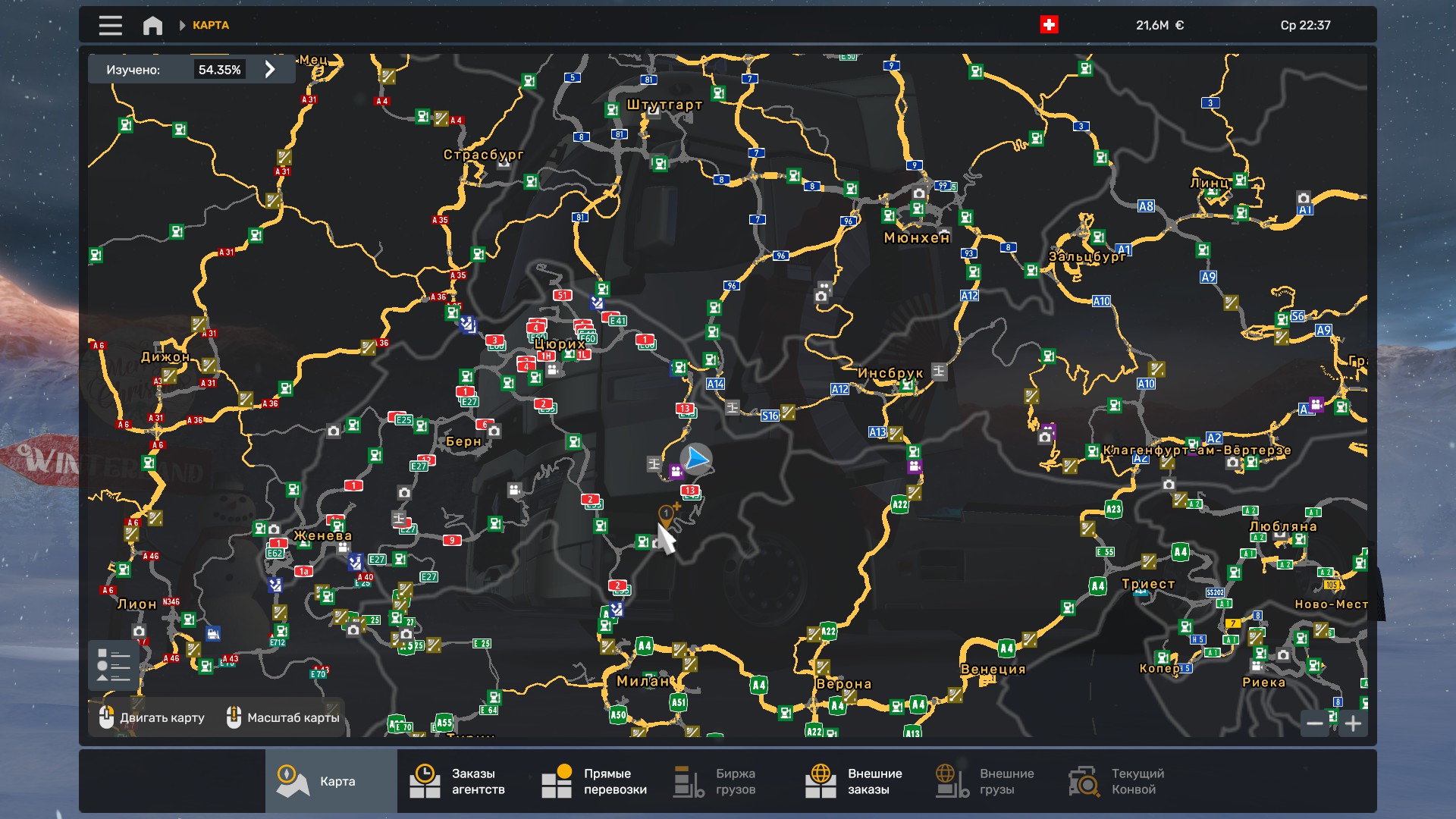Click the Риека city label
The image size is (1456, 819).
(1263, 682)
